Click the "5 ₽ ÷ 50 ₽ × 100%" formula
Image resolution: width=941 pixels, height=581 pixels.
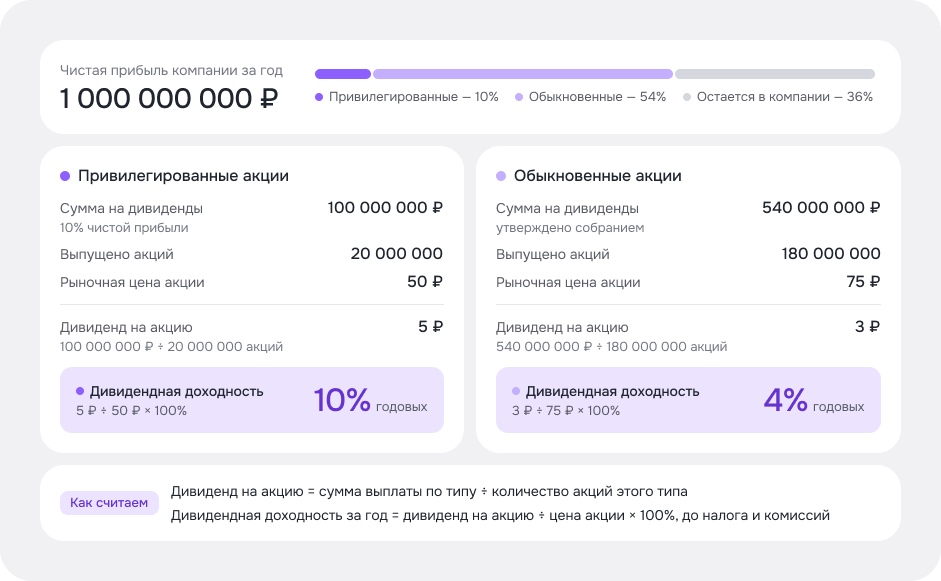131,411
